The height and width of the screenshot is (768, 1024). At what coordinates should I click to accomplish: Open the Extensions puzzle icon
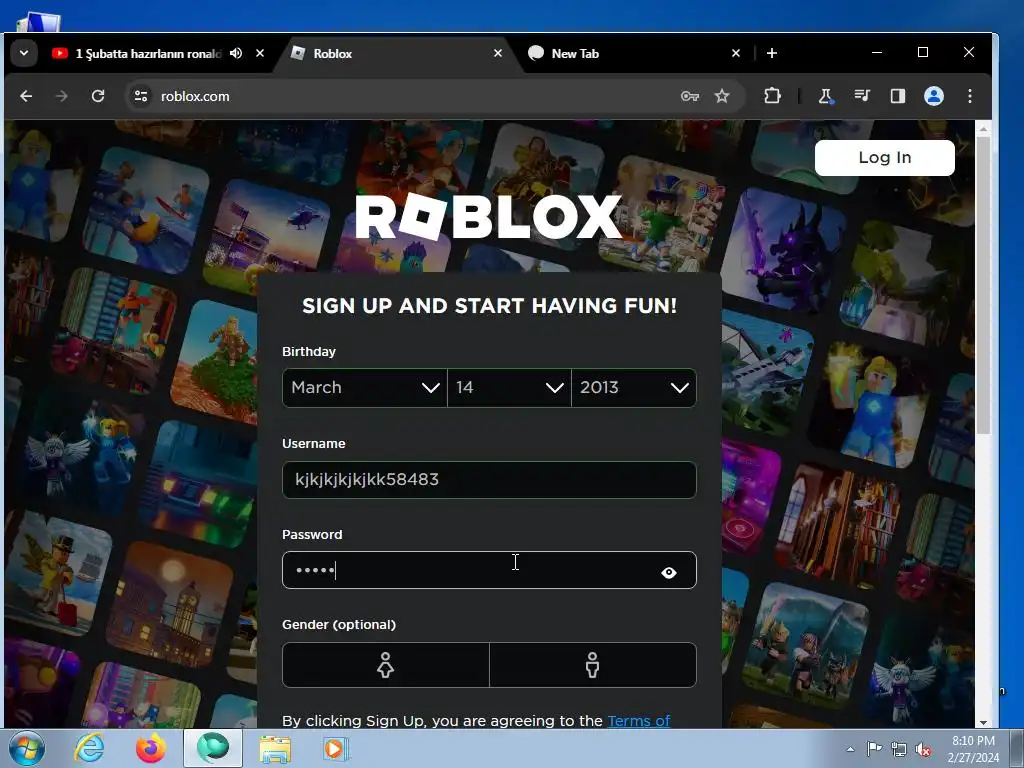[x=772, y=96]
